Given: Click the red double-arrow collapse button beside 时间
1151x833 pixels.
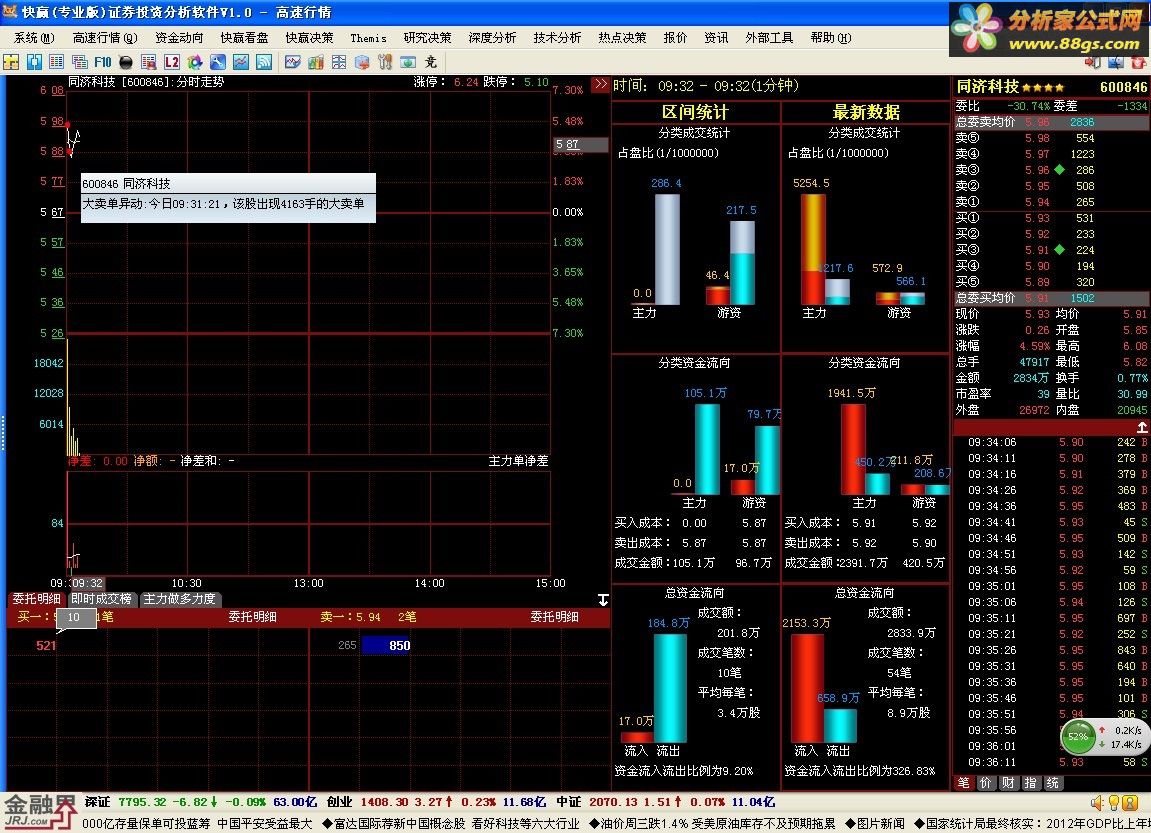Looking at the screenshot, I should tap(600, 84).
